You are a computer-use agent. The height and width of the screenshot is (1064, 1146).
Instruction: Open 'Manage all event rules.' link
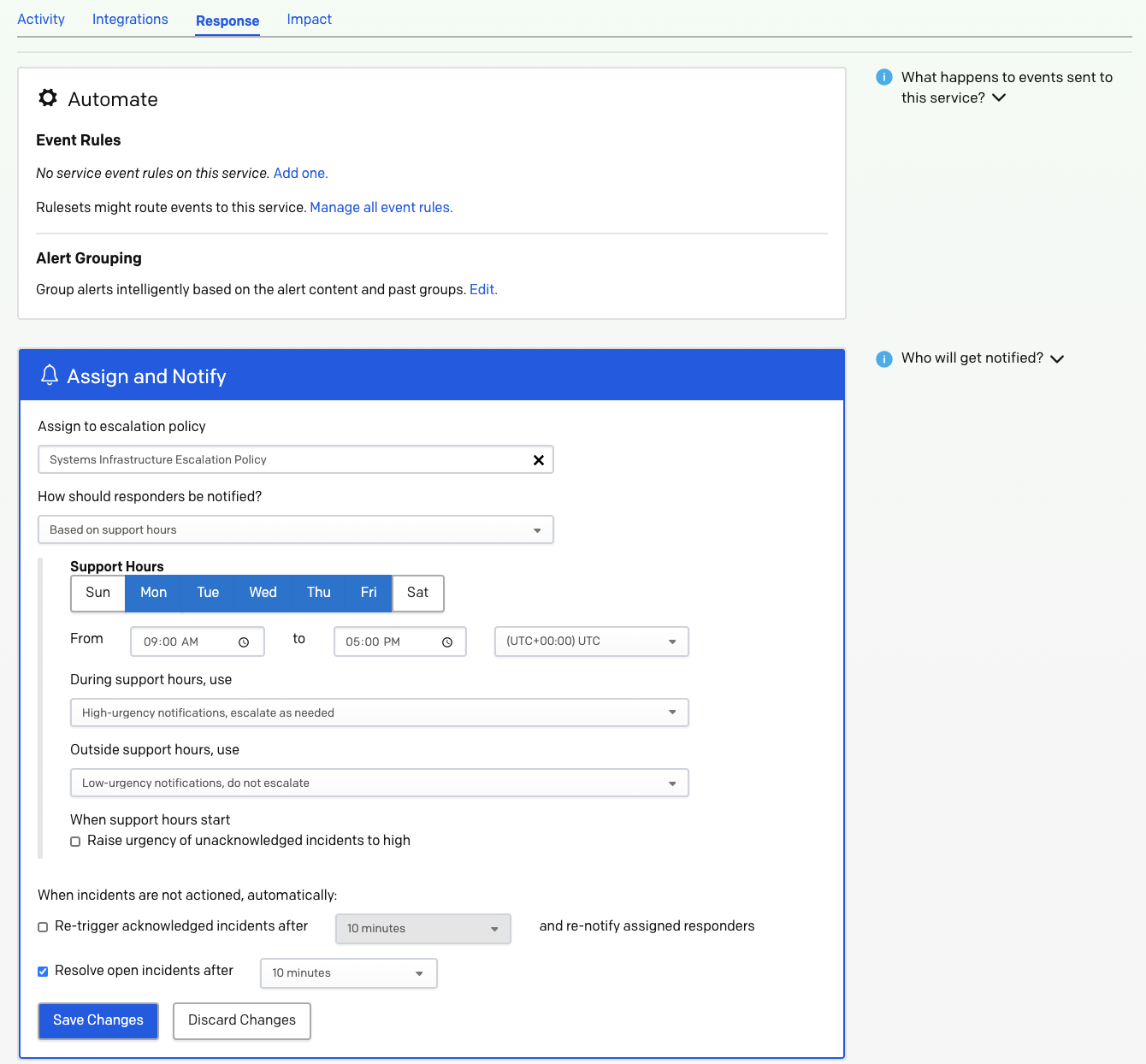tap(381, 207)
